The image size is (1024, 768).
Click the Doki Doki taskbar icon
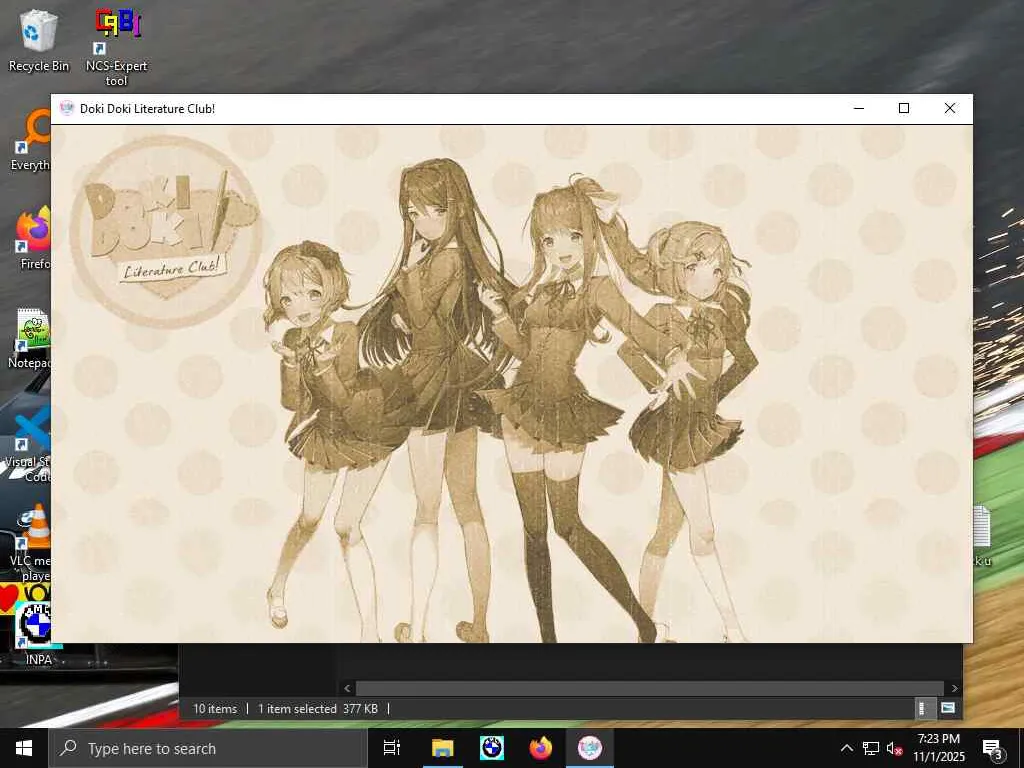click(x=589, y=748)
